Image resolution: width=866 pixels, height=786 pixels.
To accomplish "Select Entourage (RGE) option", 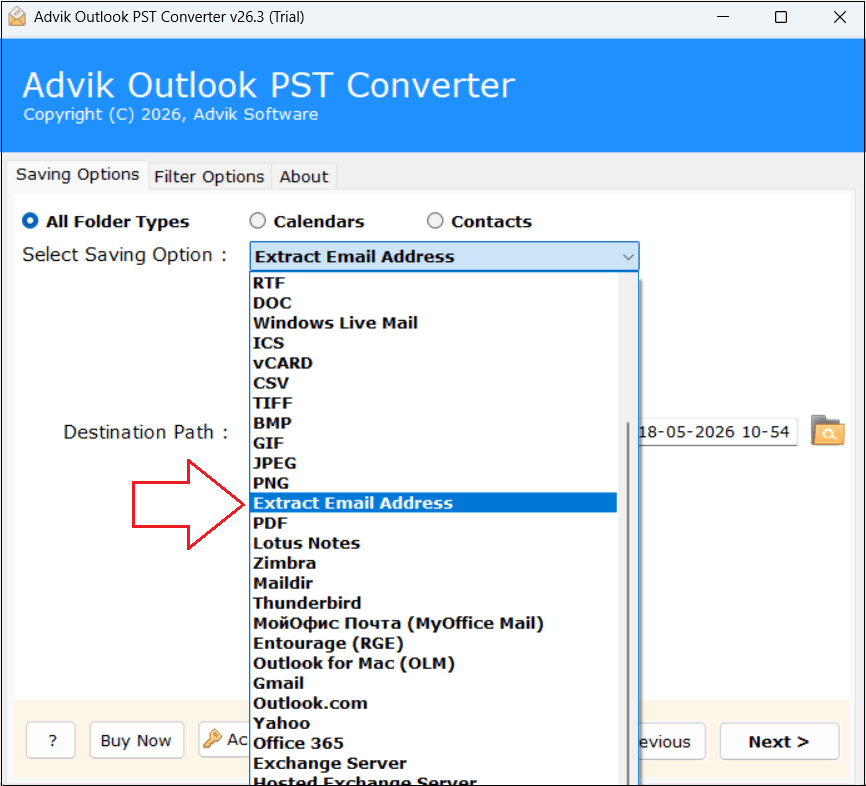I will pos(434,643).
